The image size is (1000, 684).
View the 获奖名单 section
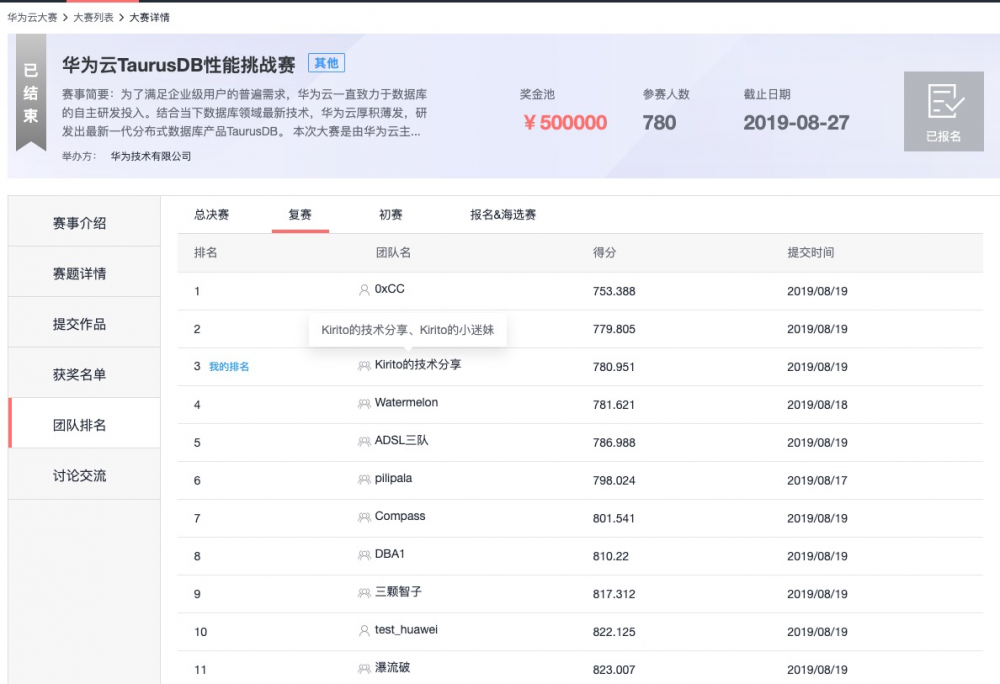tap(83, 373)
